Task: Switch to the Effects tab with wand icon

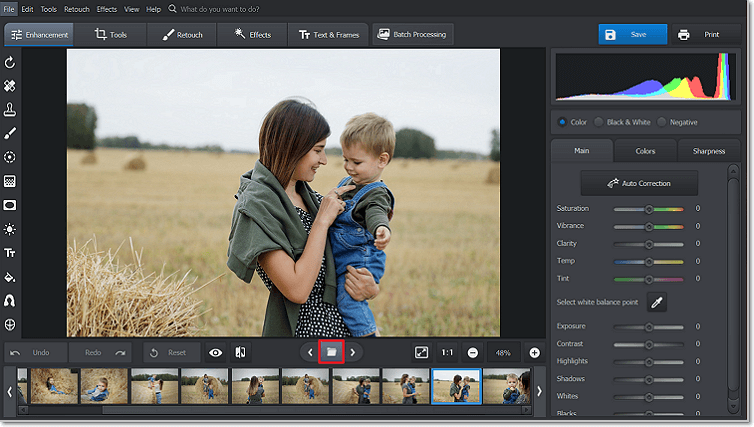Action: [252, 35]
